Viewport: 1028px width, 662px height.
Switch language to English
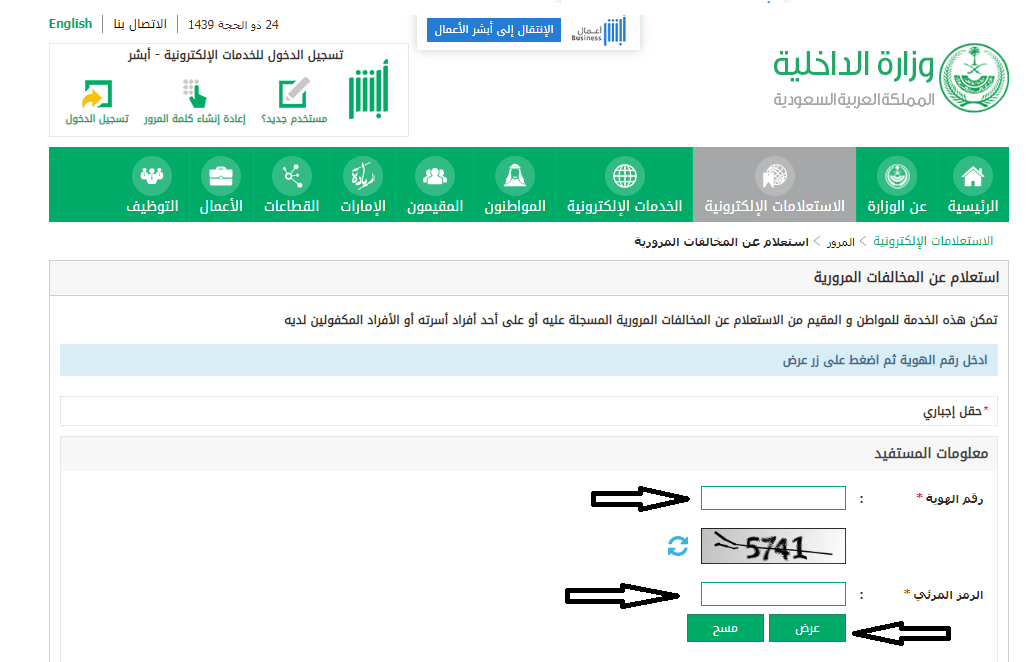coord(70,23)
